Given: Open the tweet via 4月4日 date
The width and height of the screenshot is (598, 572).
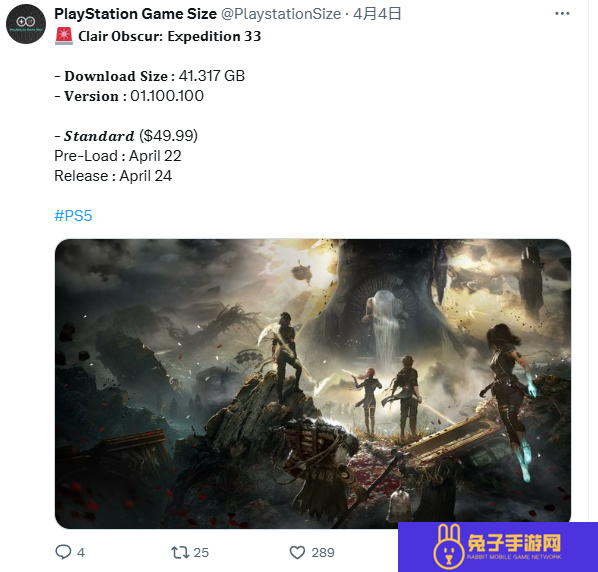Looking at the screenshot, I should click(377, 14).
